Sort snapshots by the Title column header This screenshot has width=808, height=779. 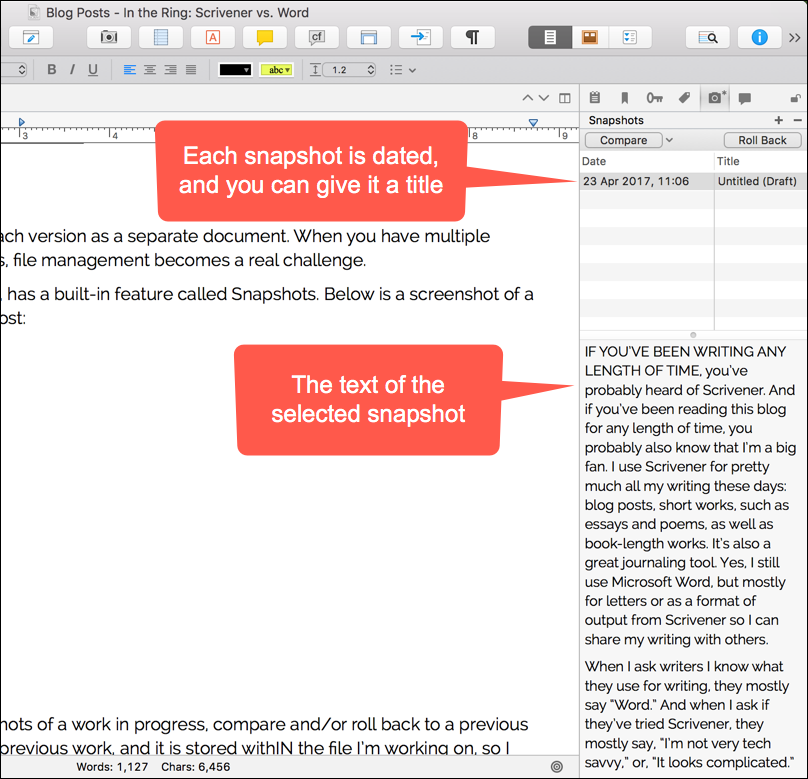pyautogui.click(x=761, y=161)
